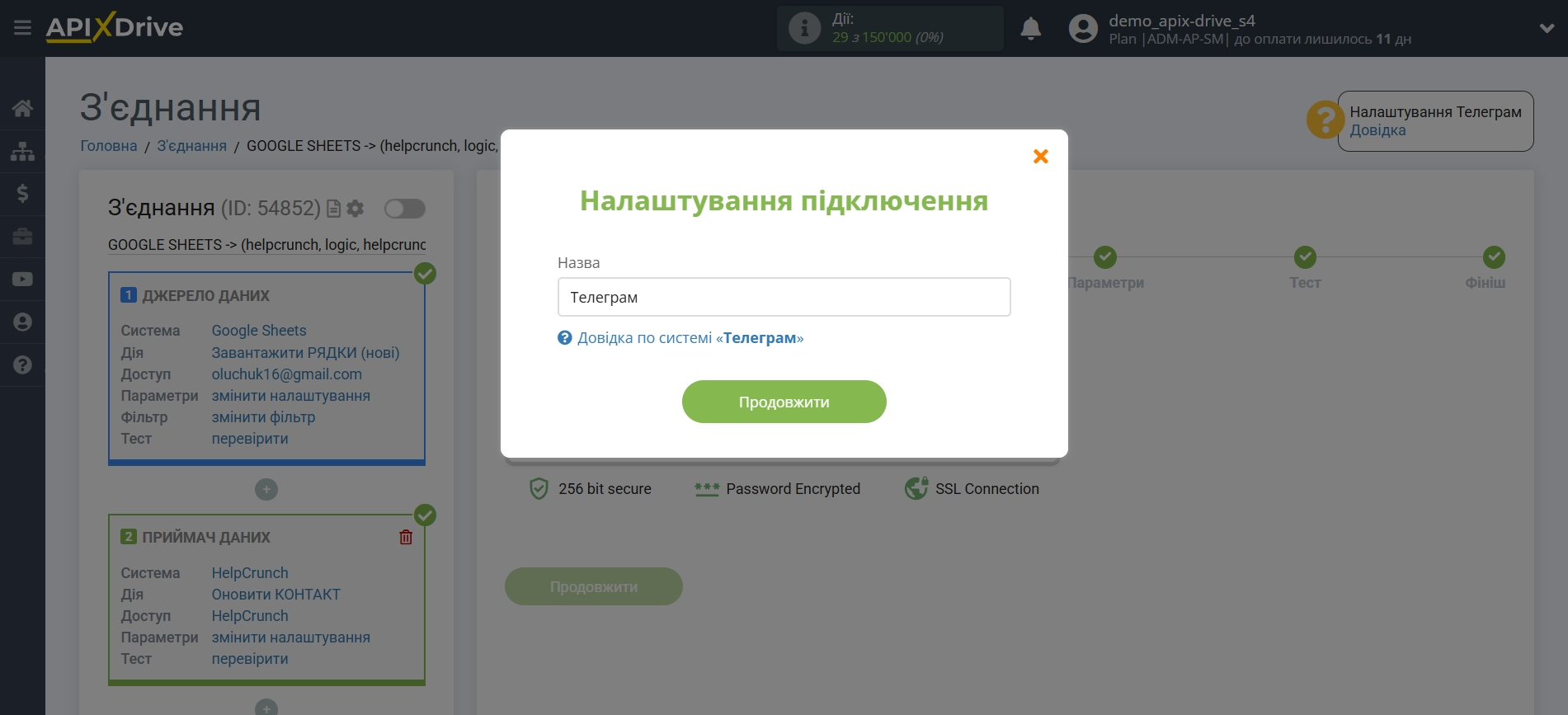The width and height of the screenshot is (1568, 715).
Task: Click HelpCrunch access link in receiver
Action: pos(250,616)
